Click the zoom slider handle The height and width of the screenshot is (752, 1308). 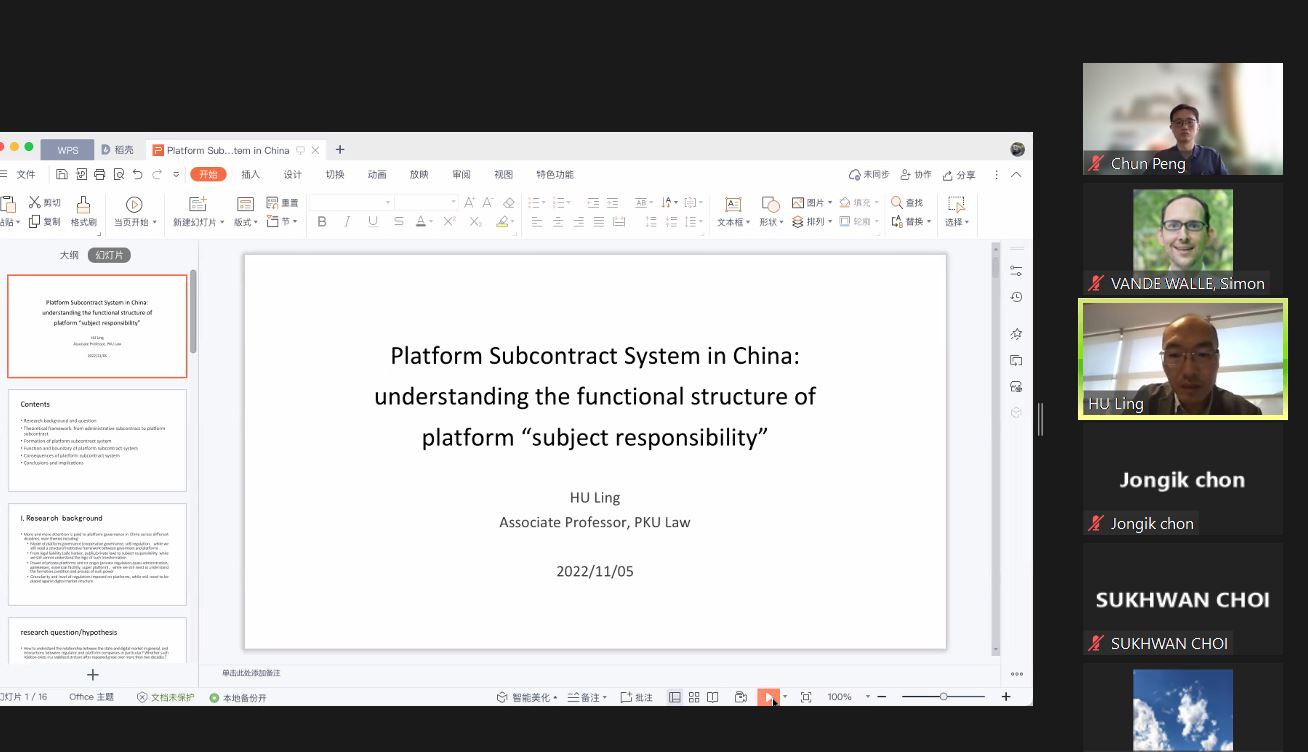[943, 697]
